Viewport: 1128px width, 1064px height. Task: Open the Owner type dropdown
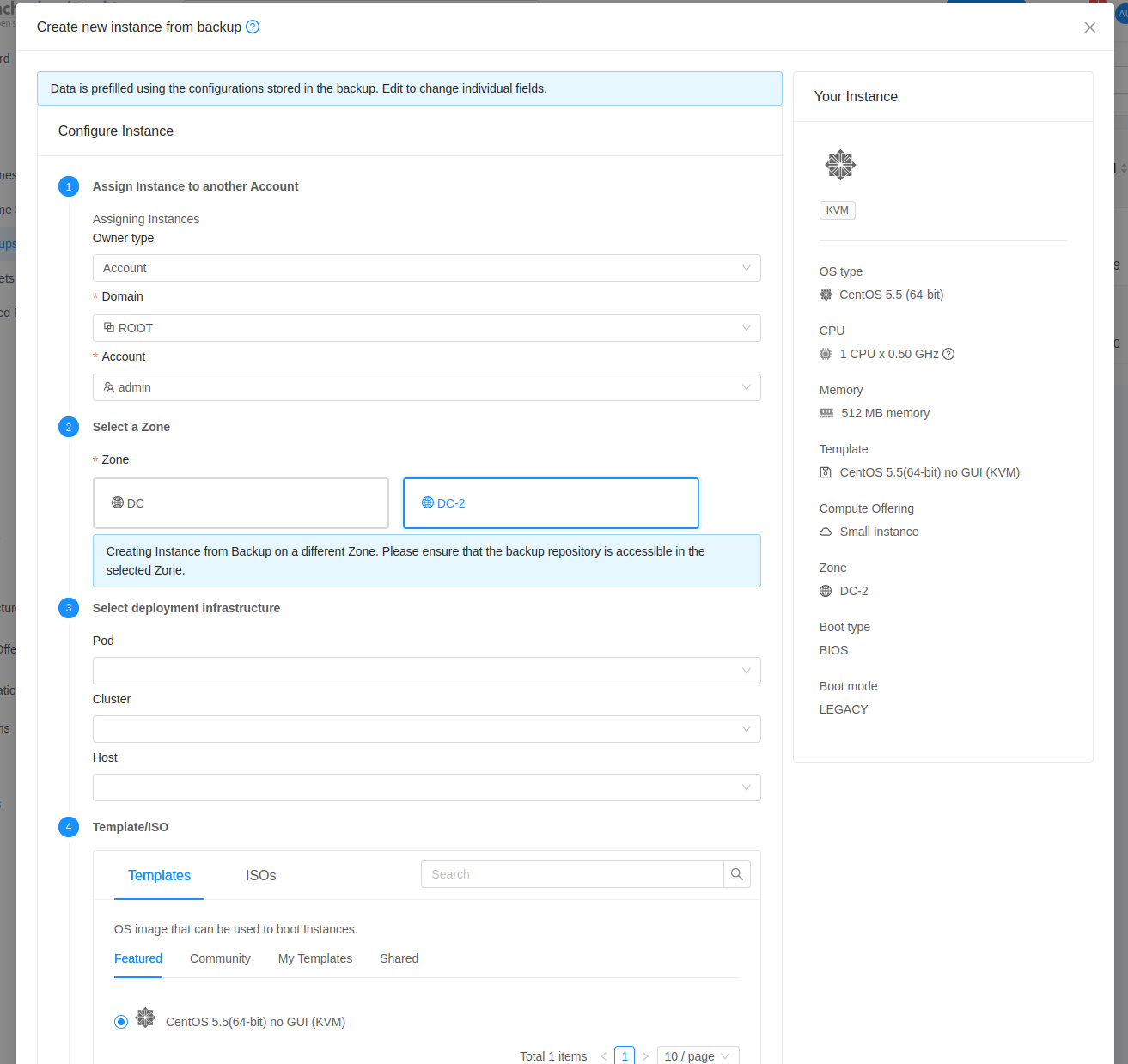tap(426, 268)
